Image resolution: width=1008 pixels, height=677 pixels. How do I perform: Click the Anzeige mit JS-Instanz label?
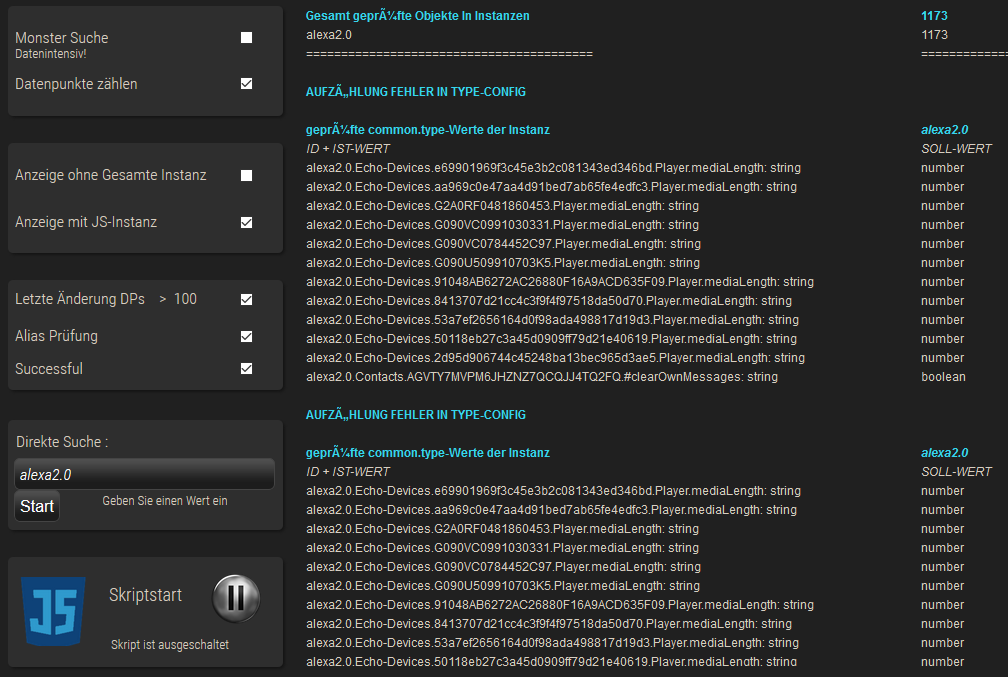coord(86,222)
